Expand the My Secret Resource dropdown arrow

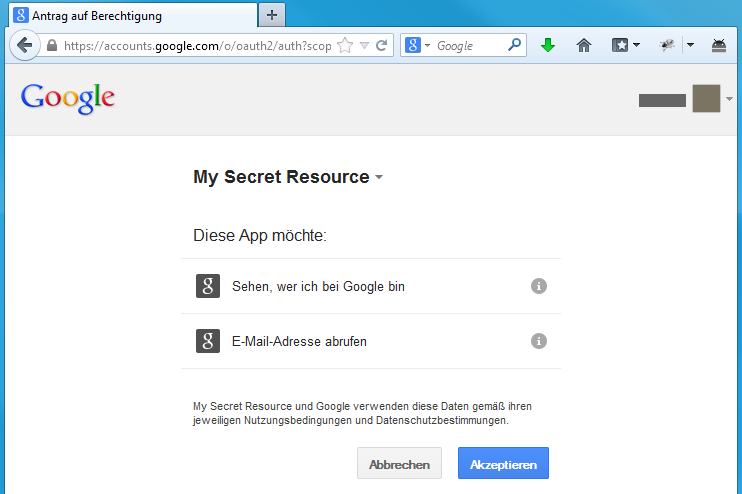click(379, 177)
